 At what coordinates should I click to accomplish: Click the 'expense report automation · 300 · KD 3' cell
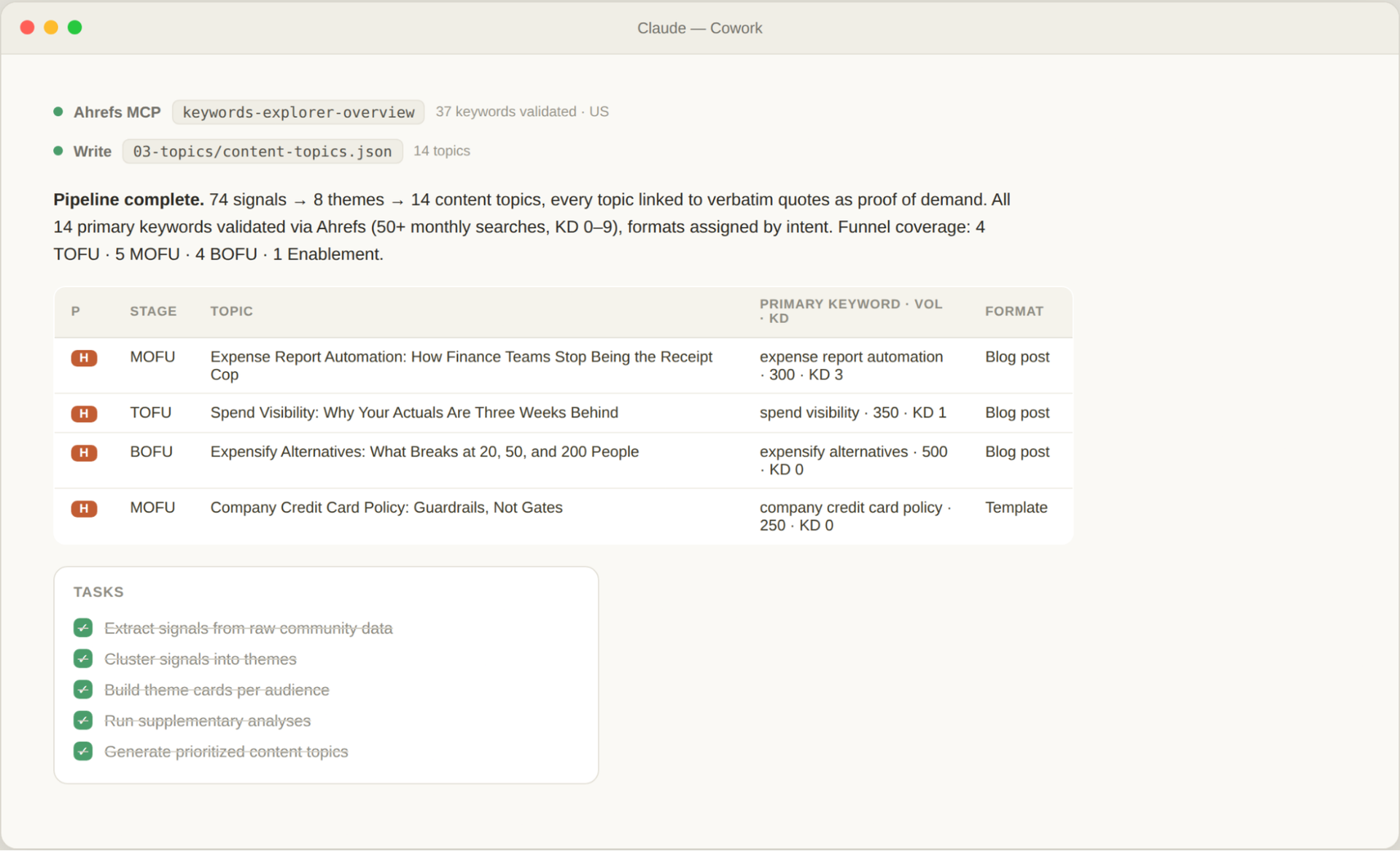tap(851, 366)
